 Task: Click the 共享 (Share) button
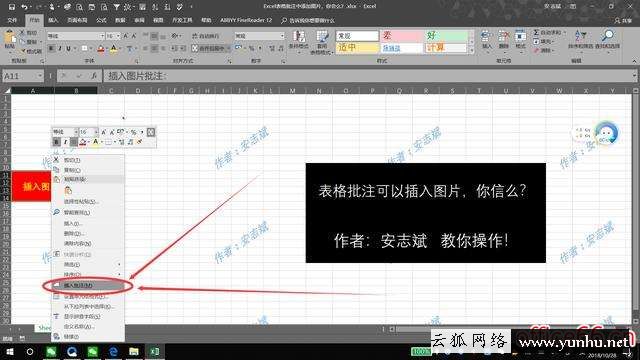coord(623,20)
